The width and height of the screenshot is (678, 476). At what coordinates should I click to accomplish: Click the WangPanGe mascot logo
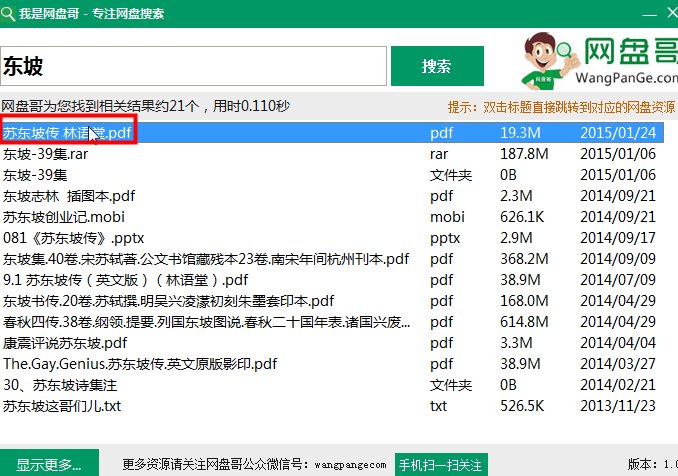coord(550,61)
